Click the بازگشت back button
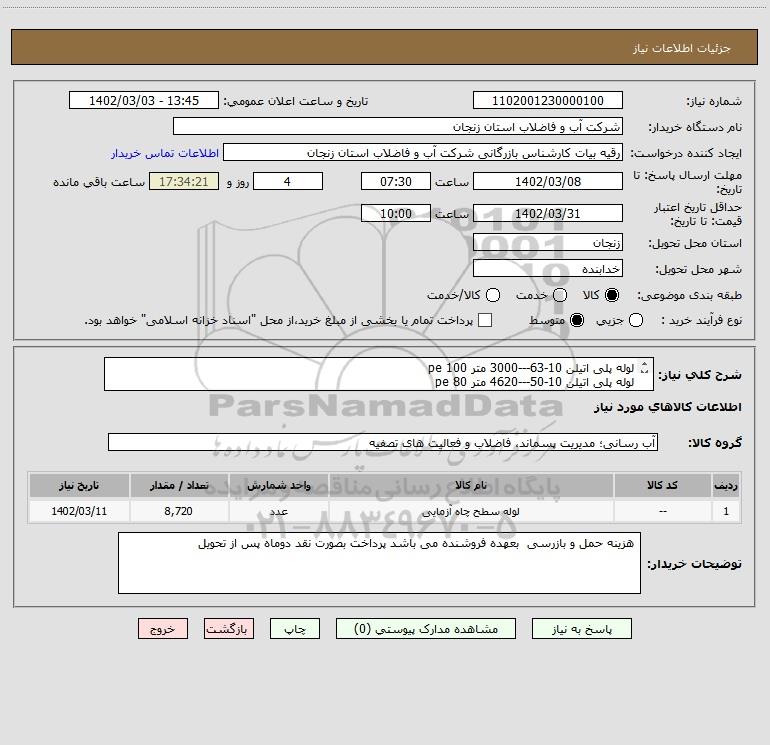This screenshot has width=770, height=745. pos(229,629)
